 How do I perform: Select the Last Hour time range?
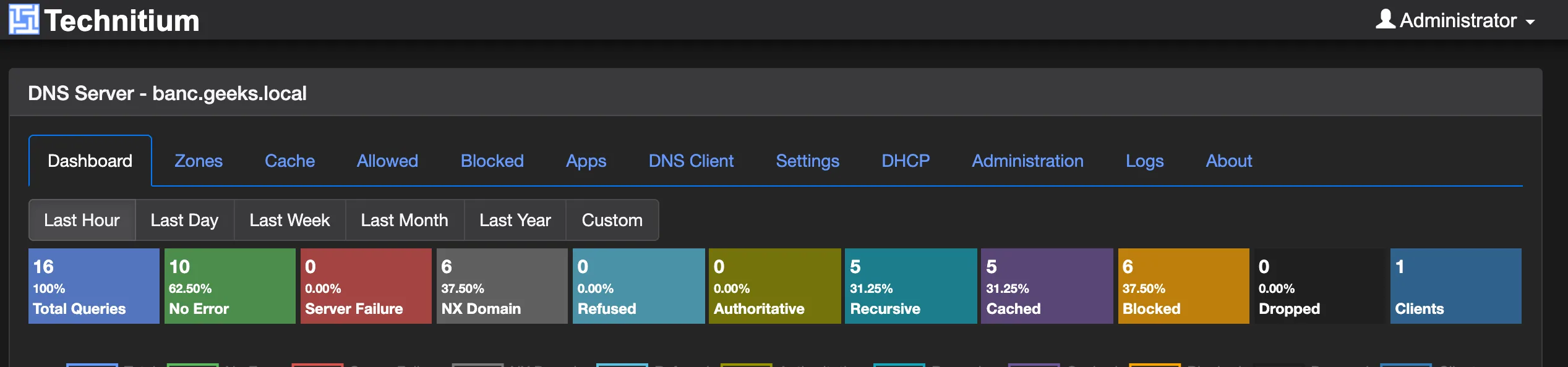[x=82, y=220]
